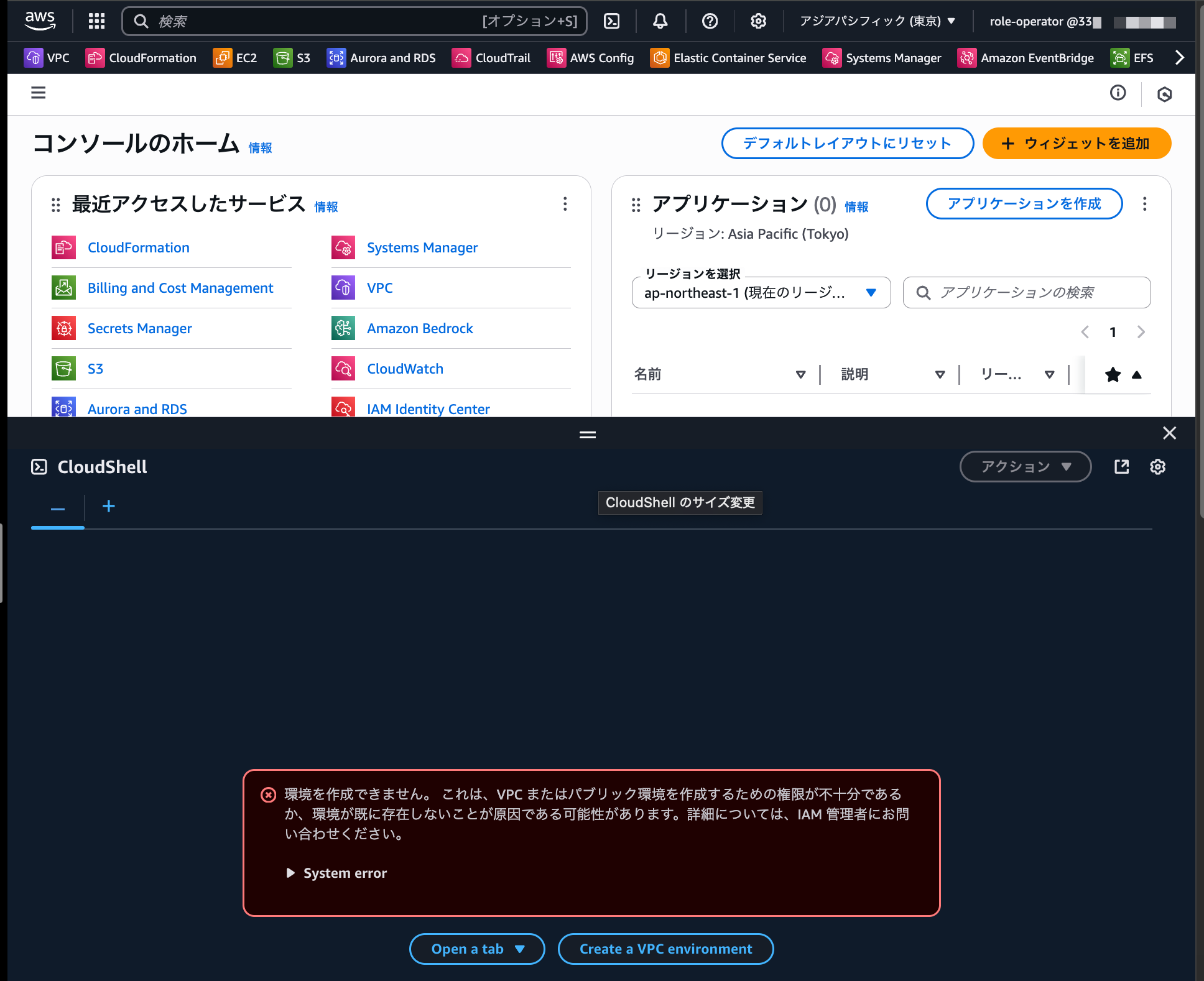Open CloudWatch link
This screenshot has height=981, width=1204.
point(405,369)
